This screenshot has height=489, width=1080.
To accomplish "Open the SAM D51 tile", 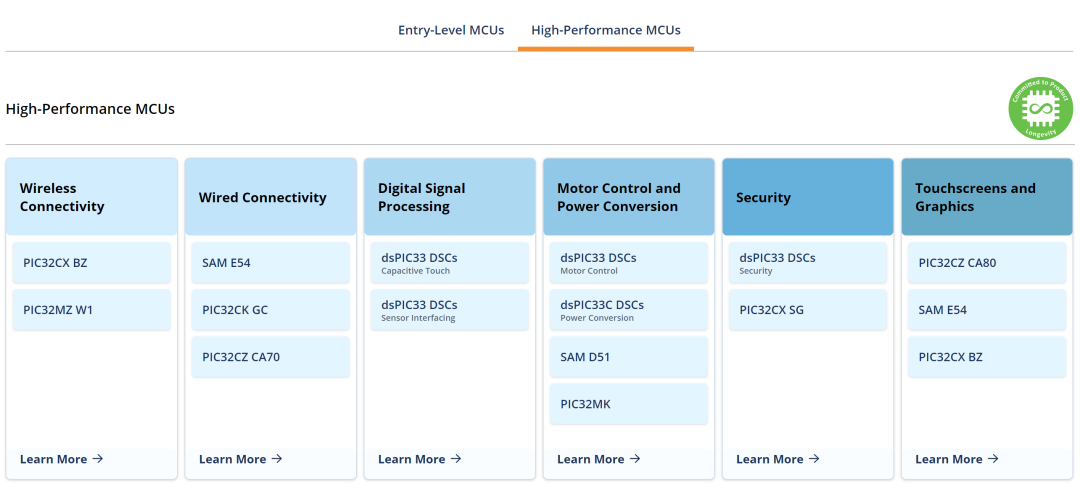I will point(628,357).
